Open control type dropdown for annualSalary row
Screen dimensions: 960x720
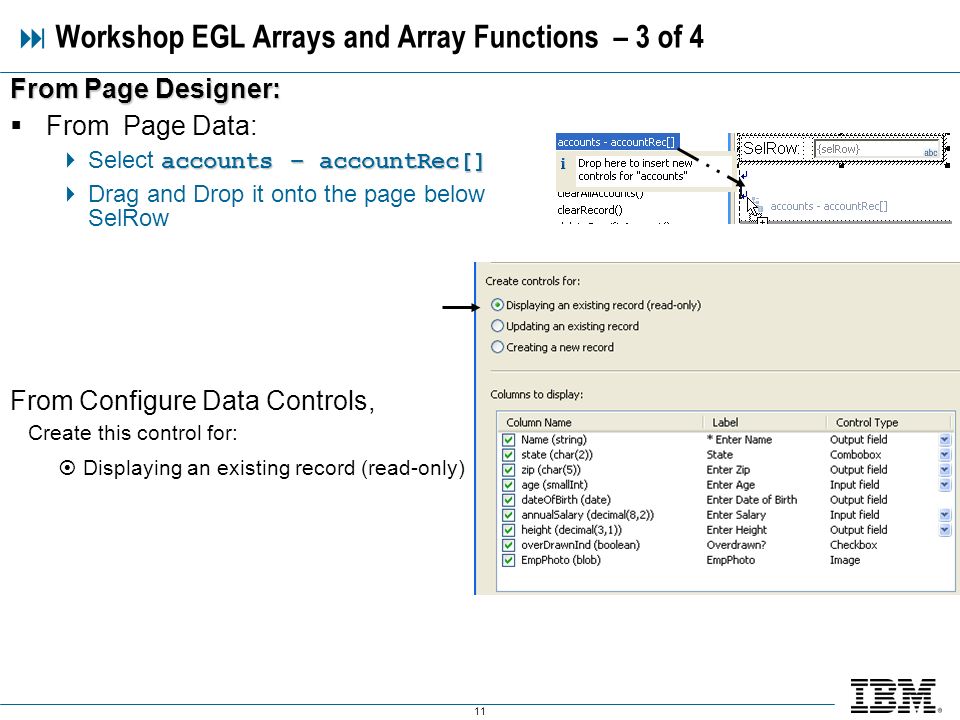tap(945, 515)
